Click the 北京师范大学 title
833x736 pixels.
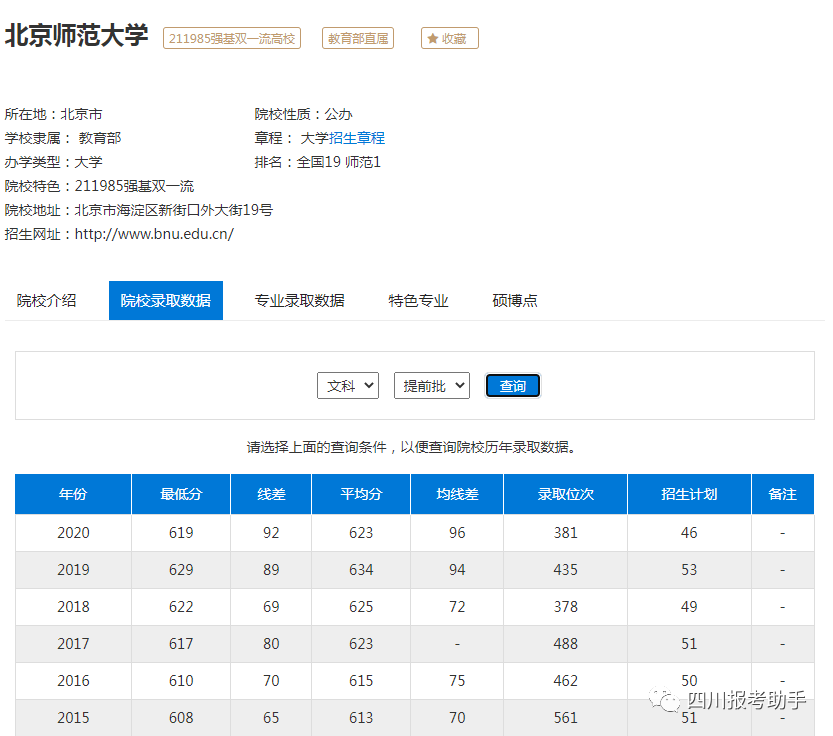[x=76, y=36]
